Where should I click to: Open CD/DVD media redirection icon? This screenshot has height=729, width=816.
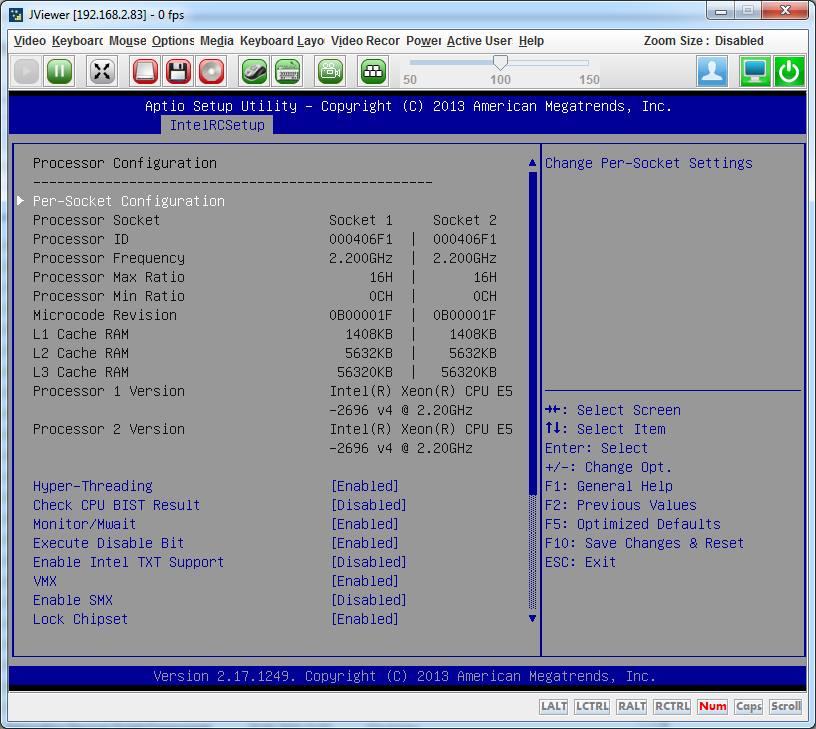(211, 71)
